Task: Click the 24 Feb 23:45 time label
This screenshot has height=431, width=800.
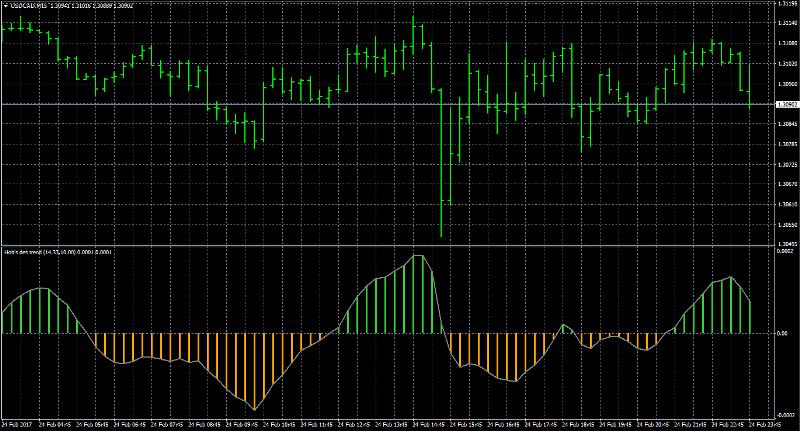Action: [765, 424]
